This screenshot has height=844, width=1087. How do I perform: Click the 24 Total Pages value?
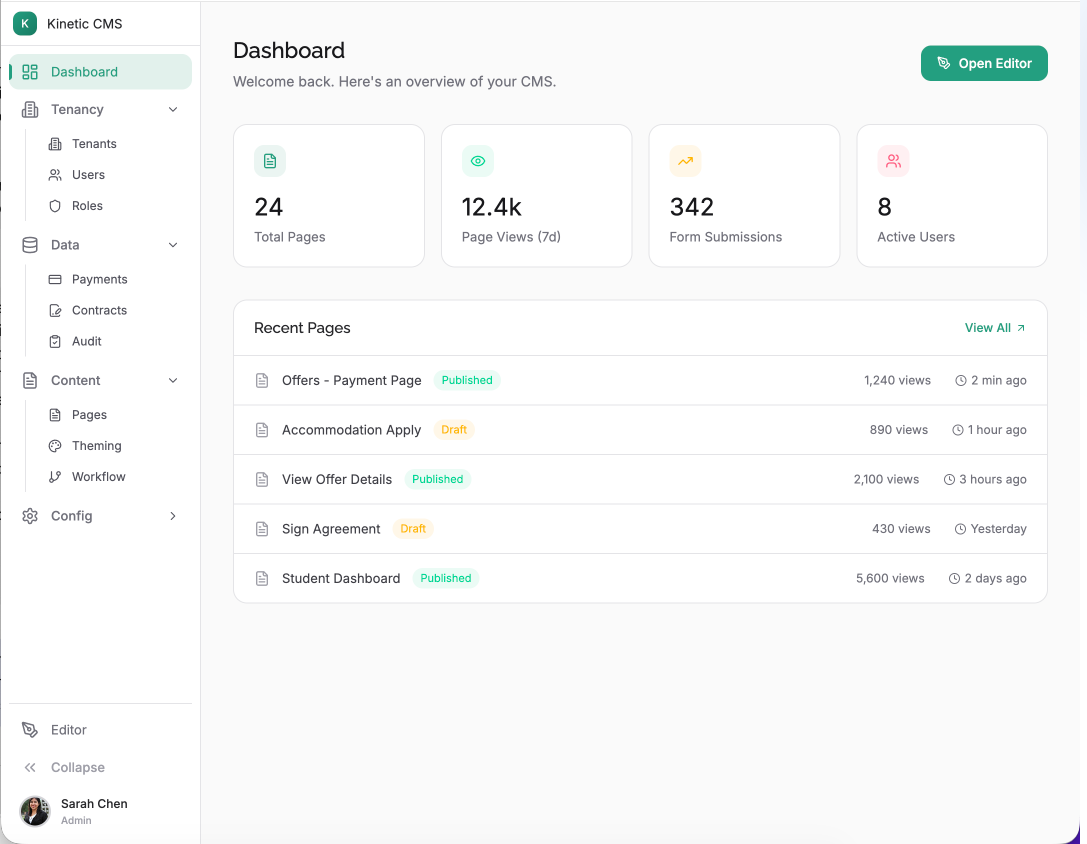(269, 207)
